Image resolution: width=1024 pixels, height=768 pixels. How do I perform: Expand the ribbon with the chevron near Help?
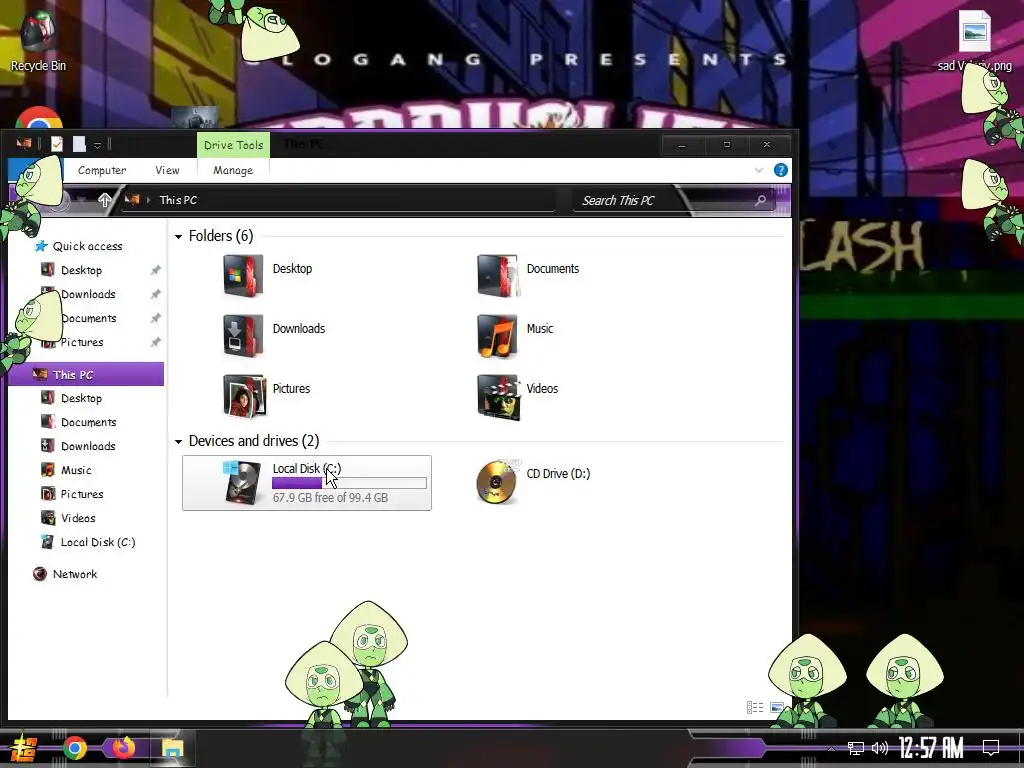(758, 170)
